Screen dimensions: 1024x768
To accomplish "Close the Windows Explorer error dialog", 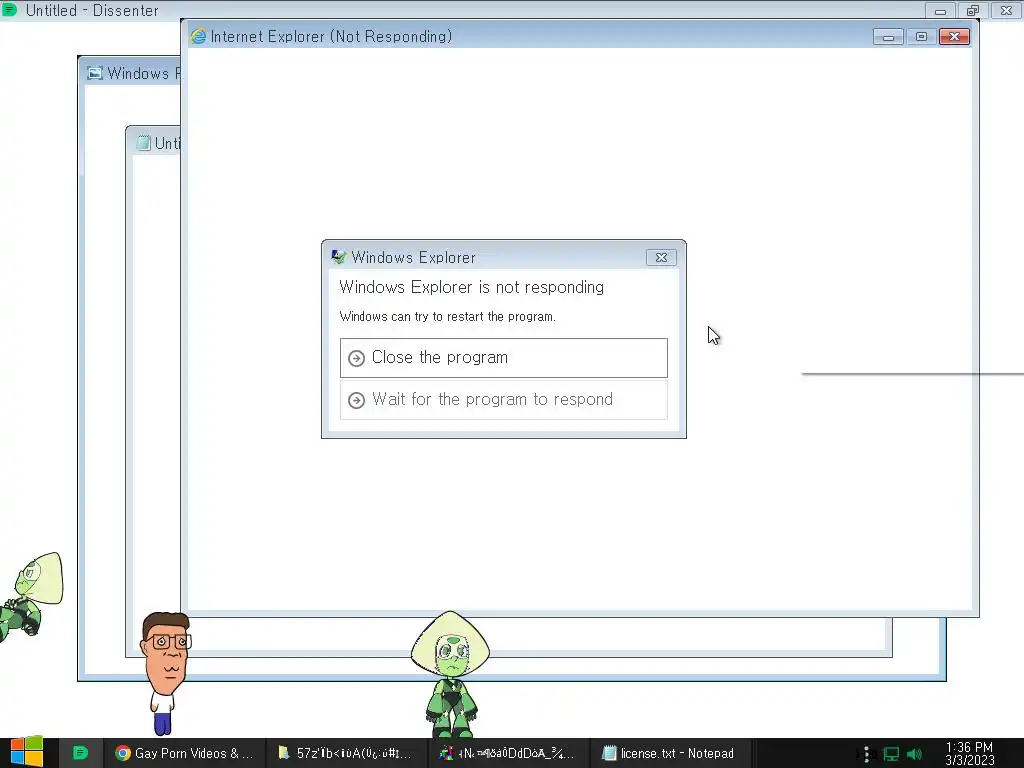I will (x=661, y=257).
